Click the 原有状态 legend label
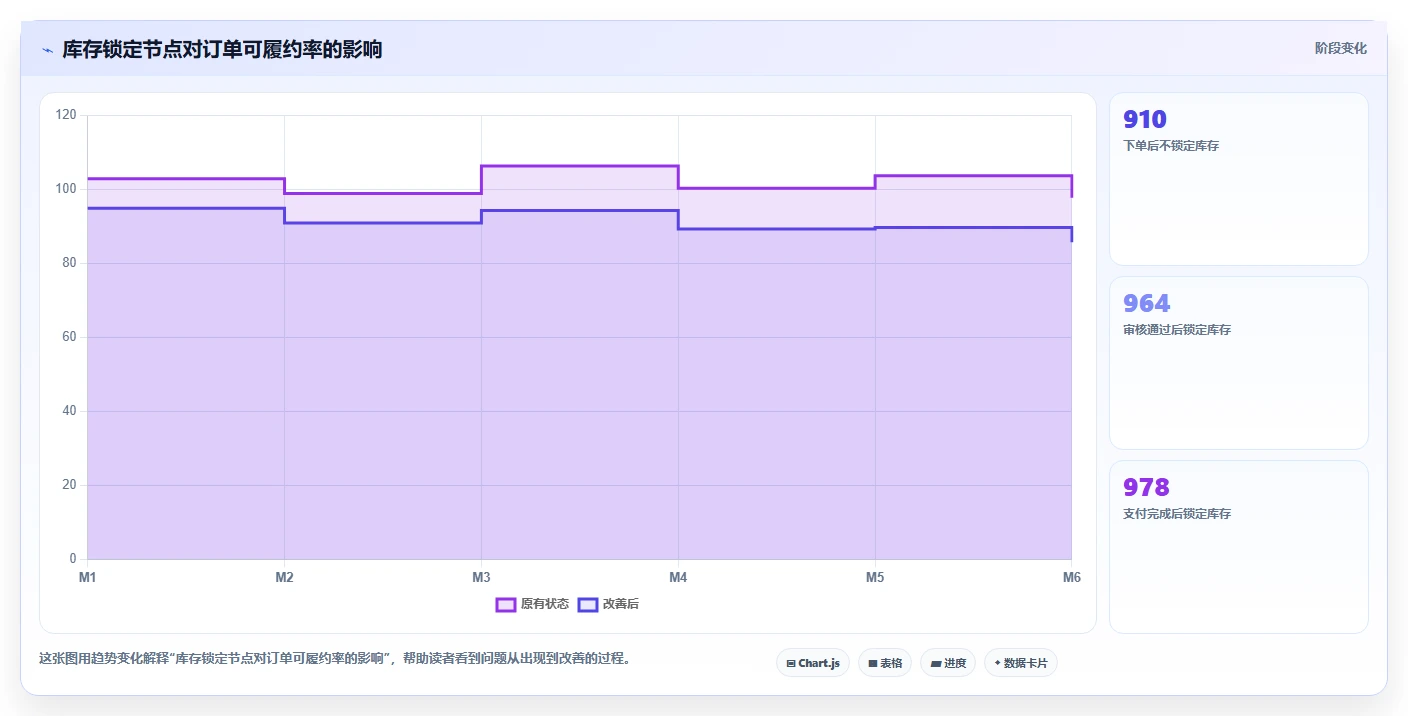The image size is (1408, 716). [x=545, y=604]
